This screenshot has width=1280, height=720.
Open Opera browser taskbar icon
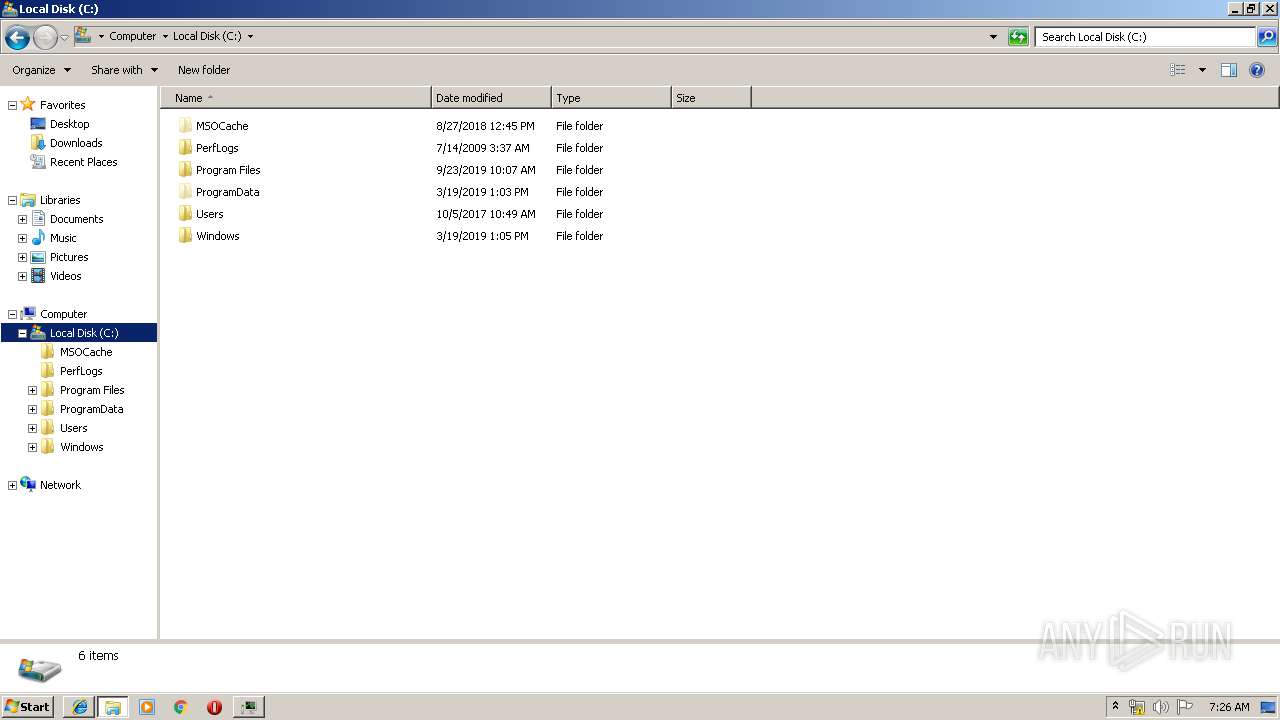tap(214, 707)
